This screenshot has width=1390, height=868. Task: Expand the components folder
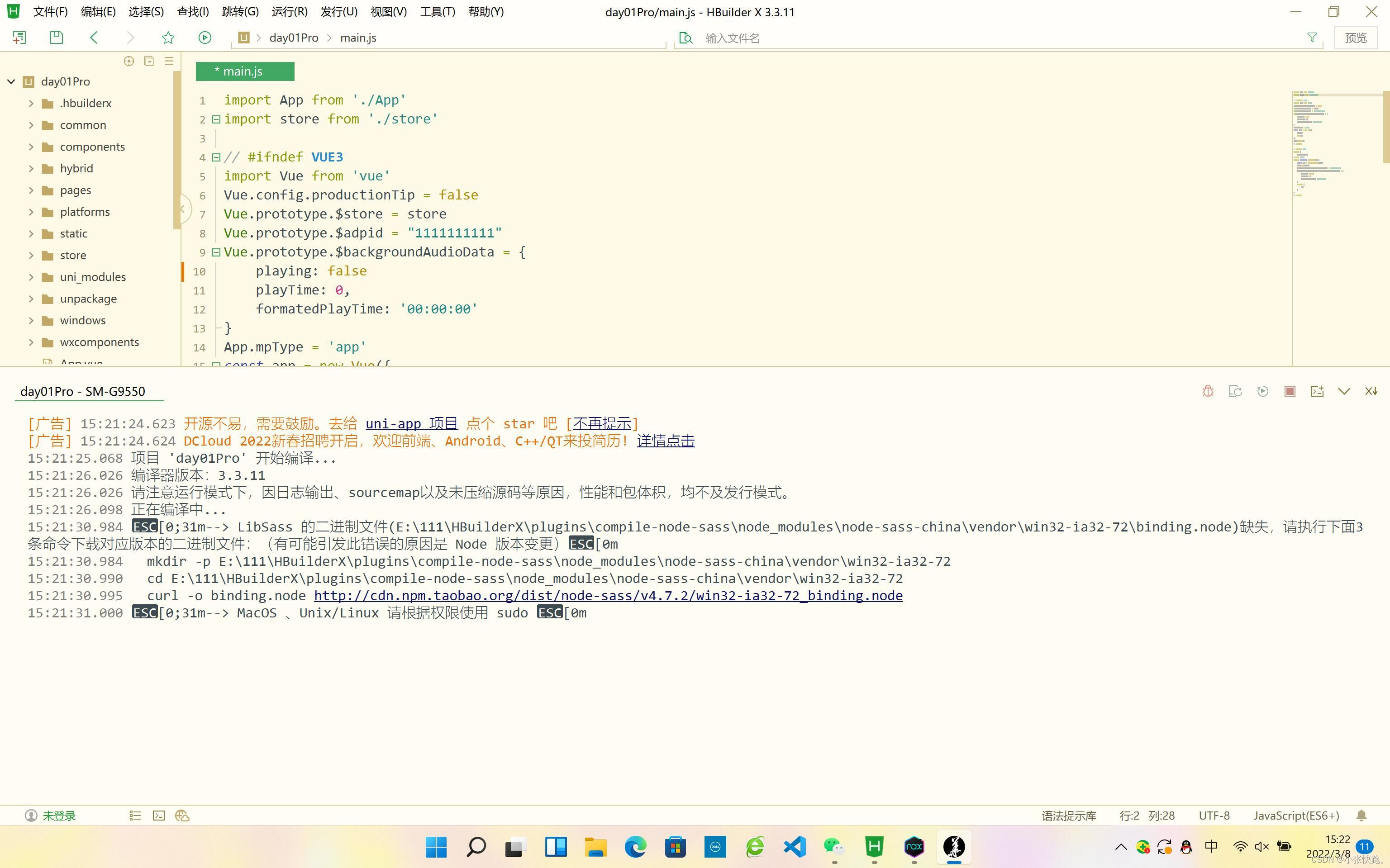click(x=32, y=147)
